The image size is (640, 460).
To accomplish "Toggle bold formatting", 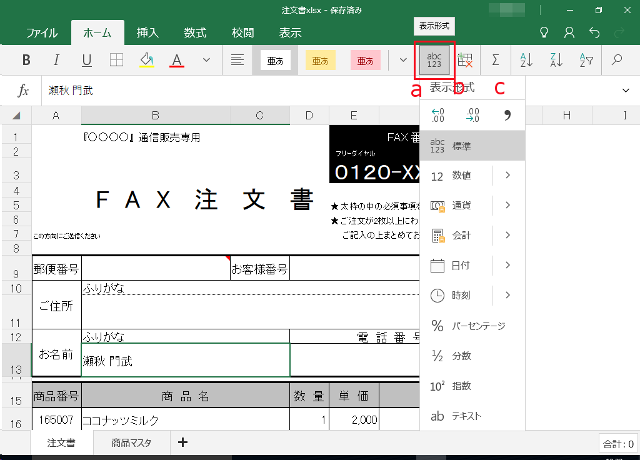I will (26, 60).
